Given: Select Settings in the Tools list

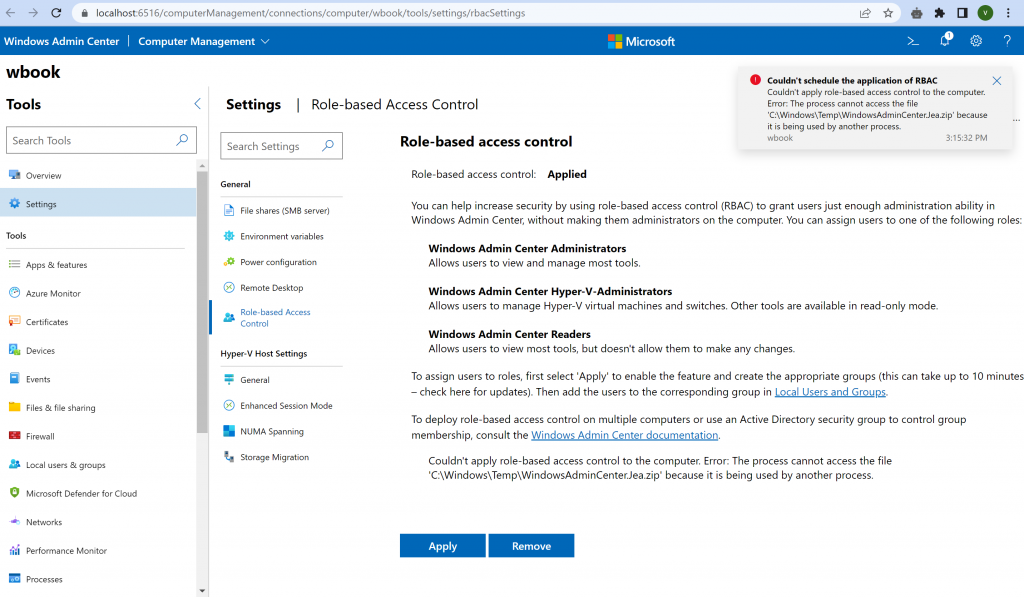Looking at the screenshot, I should pos(98,204).
